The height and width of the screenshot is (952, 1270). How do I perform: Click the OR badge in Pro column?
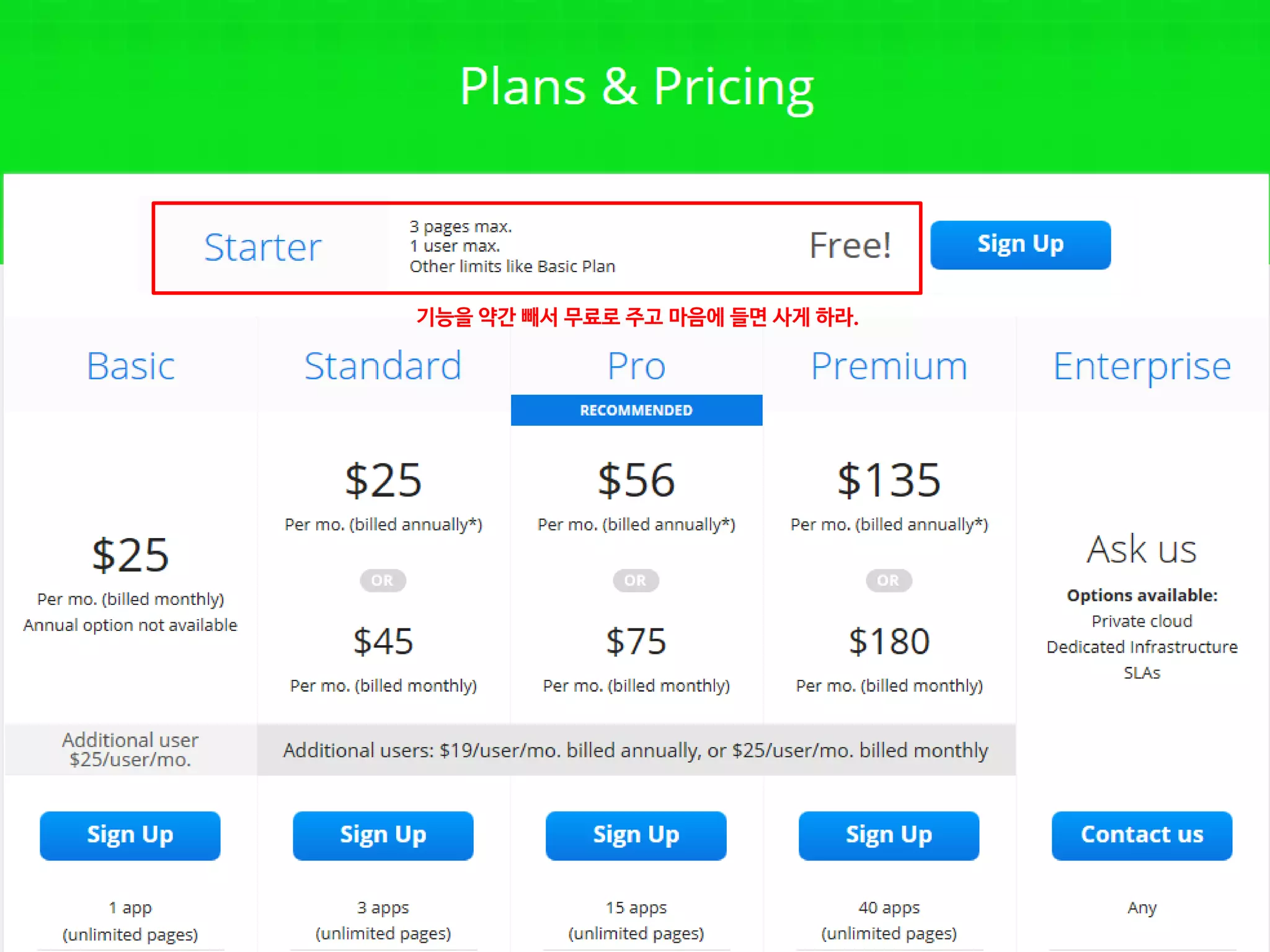tap(636, 581)
